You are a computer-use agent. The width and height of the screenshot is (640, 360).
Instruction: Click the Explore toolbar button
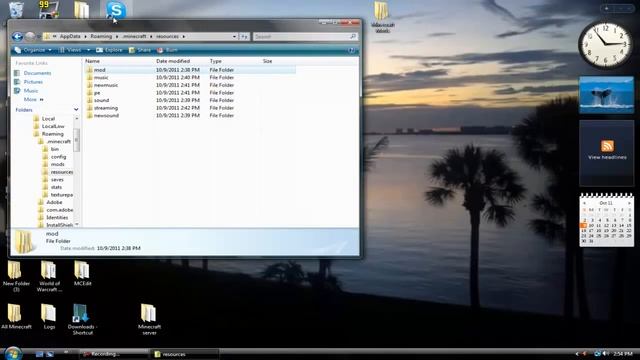(x=109, y=50)
